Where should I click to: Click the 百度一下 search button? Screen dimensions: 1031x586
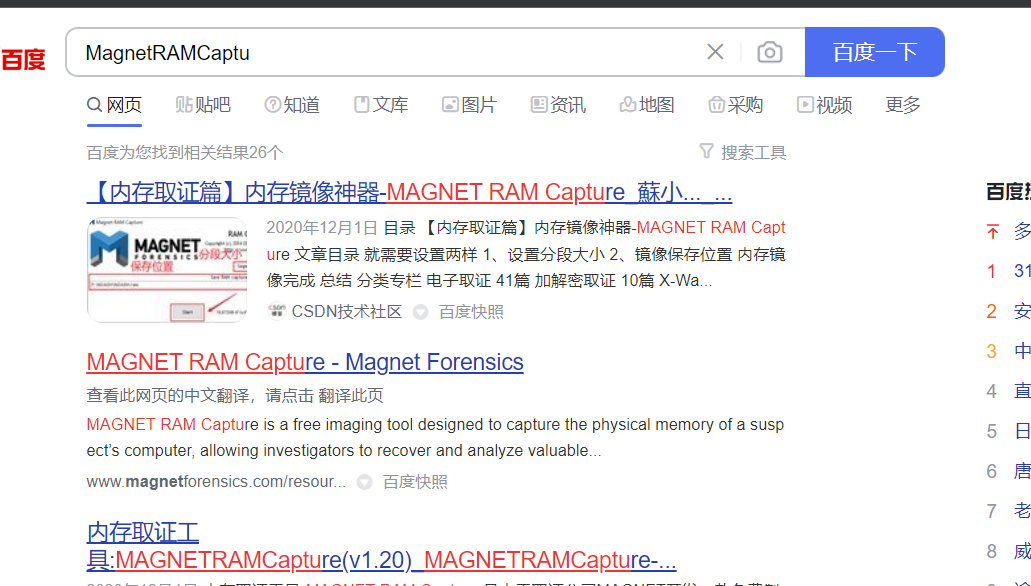tap(875, 52)
